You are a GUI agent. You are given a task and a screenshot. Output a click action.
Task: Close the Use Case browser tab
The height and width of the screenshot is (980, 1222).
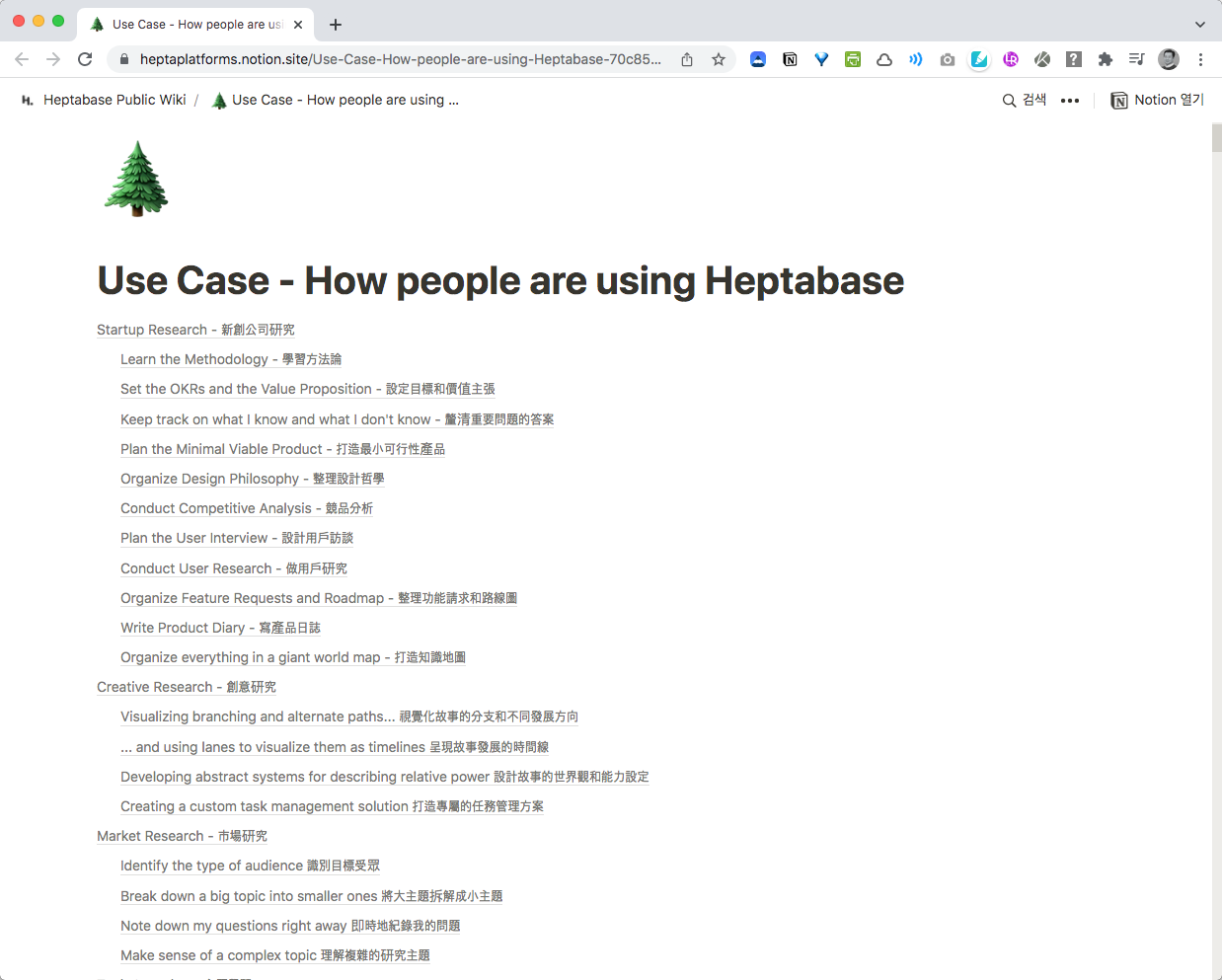(298, 25)
